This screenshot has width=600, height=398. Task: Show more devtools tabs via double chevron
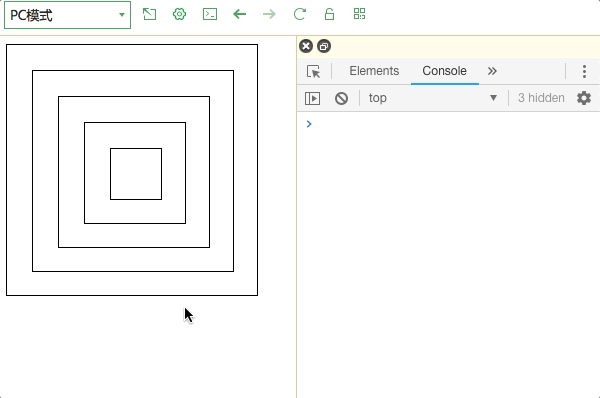click(x=492, y=71)
